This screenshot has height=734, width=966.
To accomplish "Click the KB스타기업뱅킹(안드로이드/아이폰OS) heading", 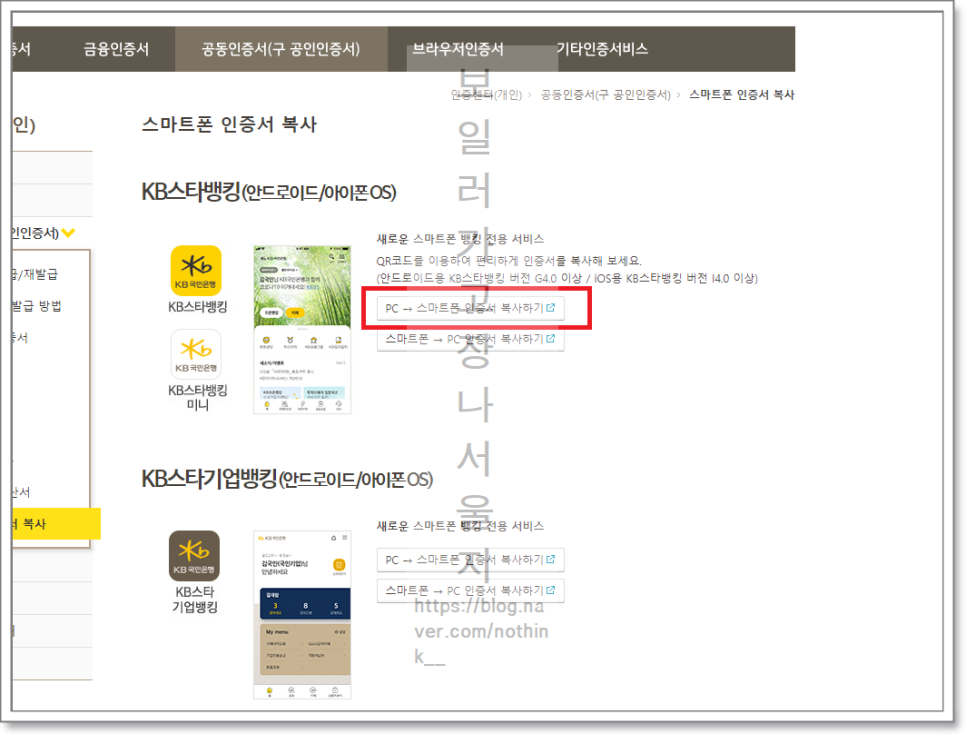I will [287, 479].
